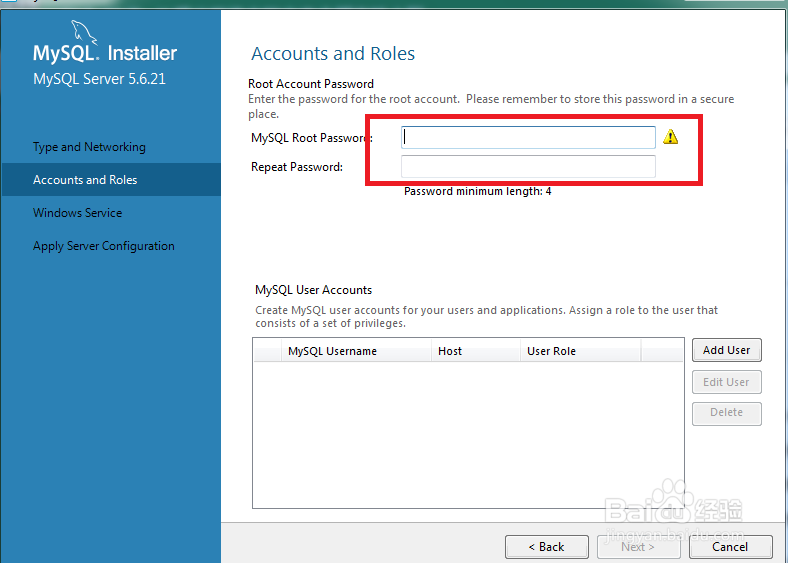The width and height of the screenshot is (788, 563).
Task: Click the Password minimum length: 4 note
Action: [477, 191]
